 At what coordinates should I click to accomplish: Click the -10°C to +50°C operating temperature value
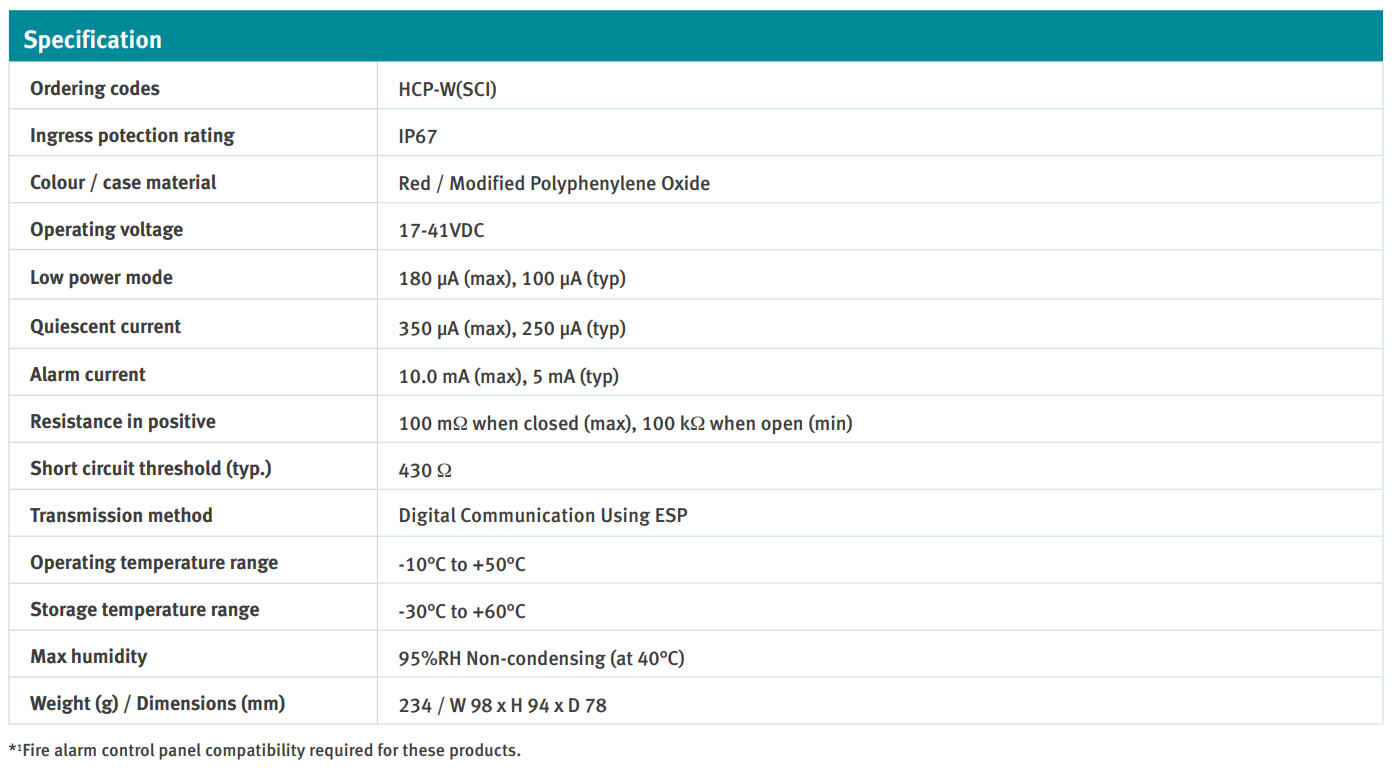pos(462,564)
